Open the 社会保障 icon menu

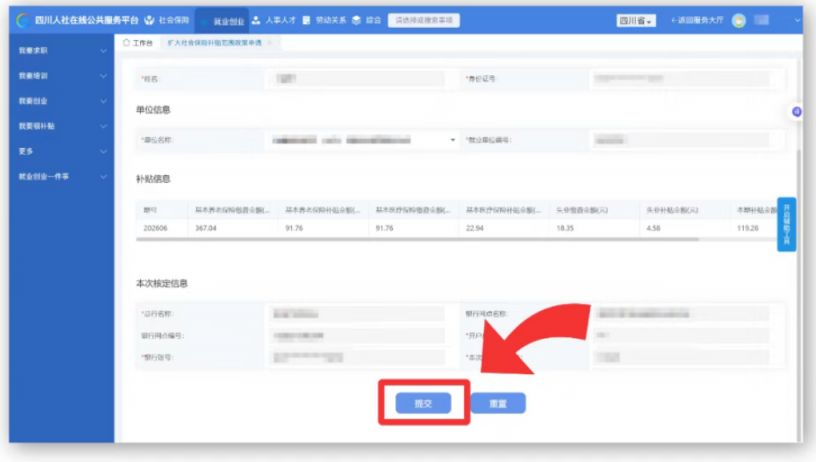click(x=149, y=20)
